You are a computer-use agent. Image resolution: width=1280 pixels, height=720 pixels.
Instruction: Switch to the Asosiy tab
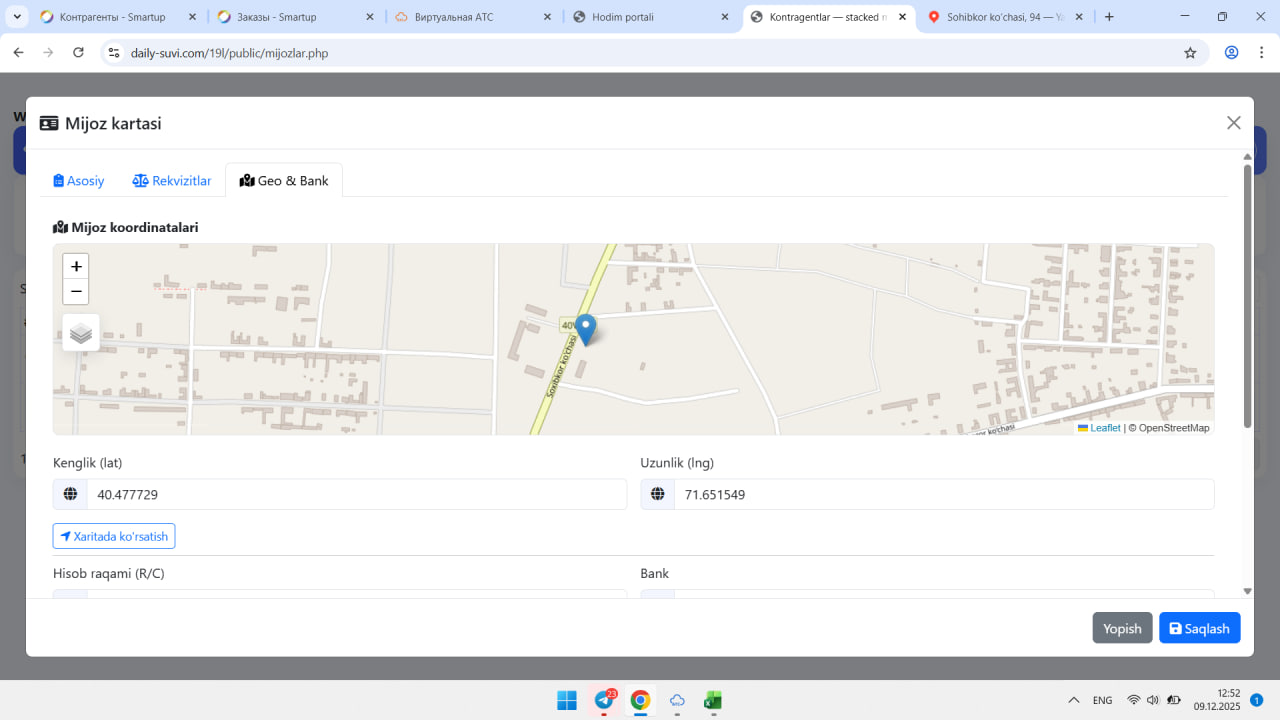point(79,181)
